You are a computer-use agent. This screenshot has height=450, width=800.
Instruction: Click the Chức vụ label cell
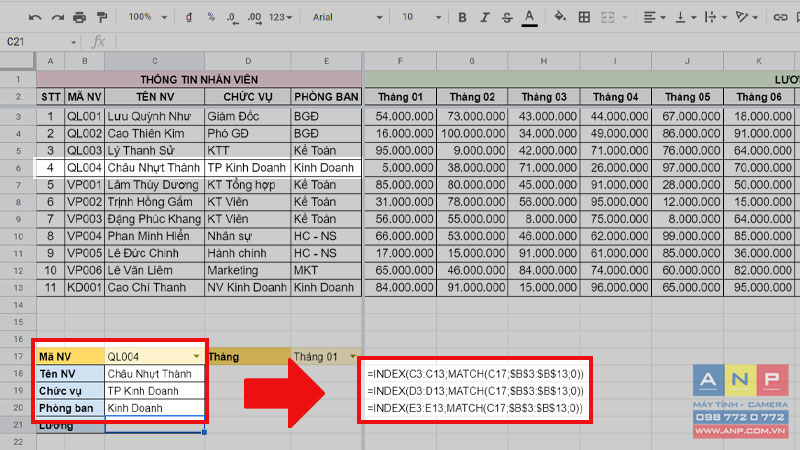point(70,391)
